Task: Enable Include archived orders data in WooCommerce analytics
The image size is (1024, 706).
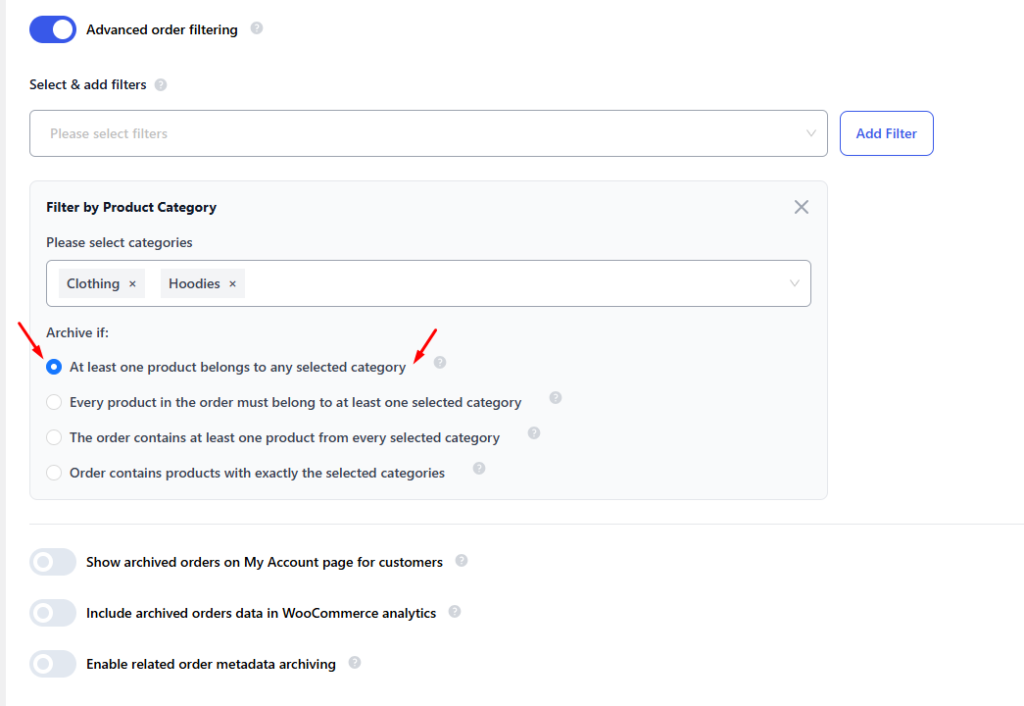Action: (53, 613)
